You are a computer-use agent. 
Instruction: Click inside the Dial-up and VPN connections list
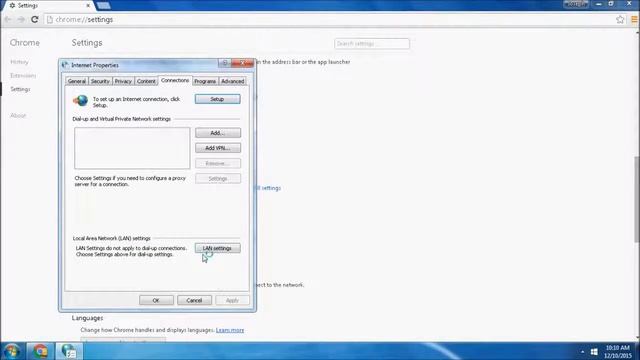click(x=132, y=148)
